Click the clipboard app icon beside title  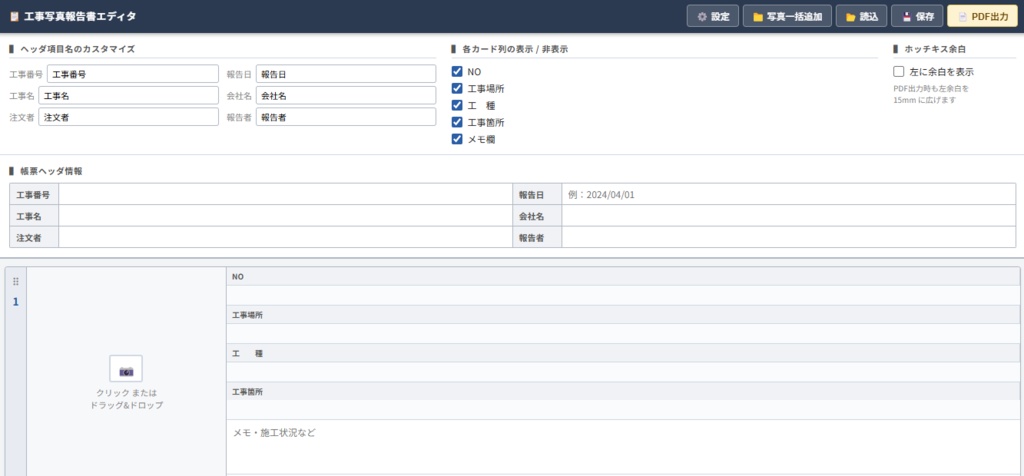[x=14, y=17]
